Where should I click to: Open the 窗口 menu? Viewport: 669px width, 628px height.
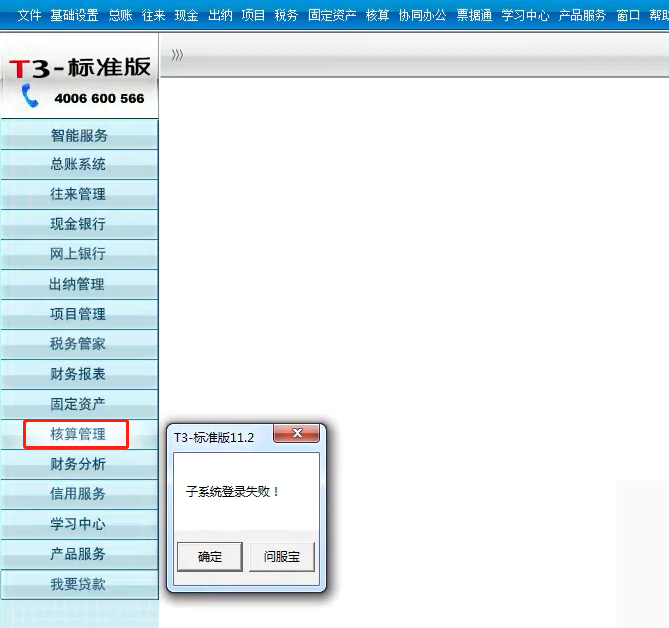pyautogui.click(x=628, y=15)
